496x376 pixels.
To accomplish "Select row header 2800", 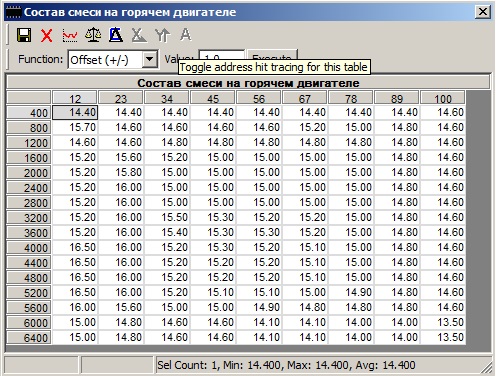I will pyautogui.click(x=29, y=203).
